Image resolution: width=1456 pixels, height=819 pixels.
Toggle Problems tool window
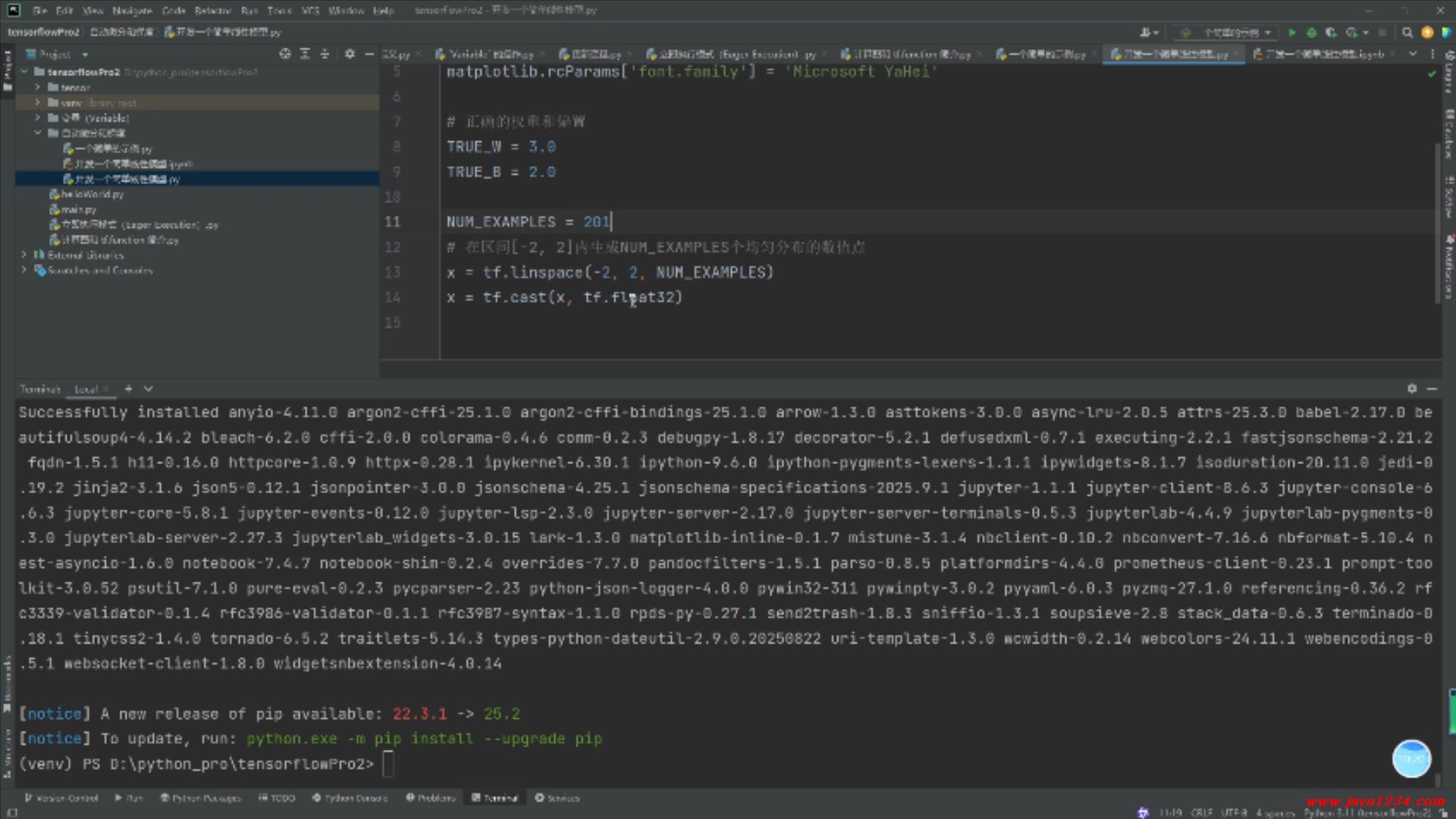point(431,798)
